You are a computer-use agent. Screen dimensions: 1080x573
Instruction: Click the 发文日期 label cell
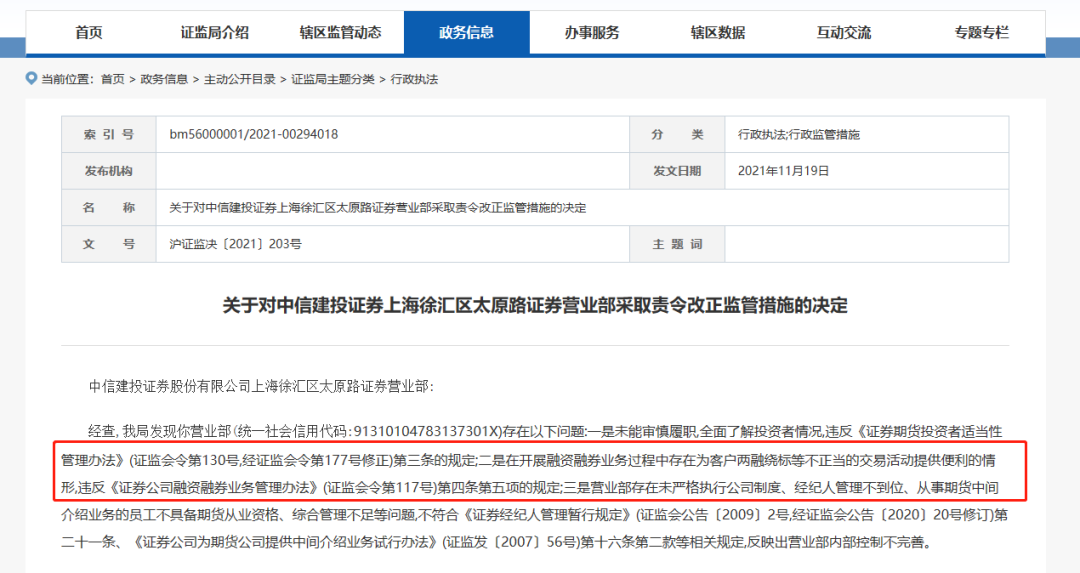677,171
